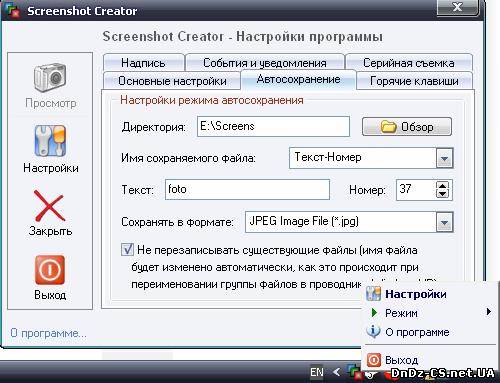Switch to the Надпись tab

coord(143,63)
